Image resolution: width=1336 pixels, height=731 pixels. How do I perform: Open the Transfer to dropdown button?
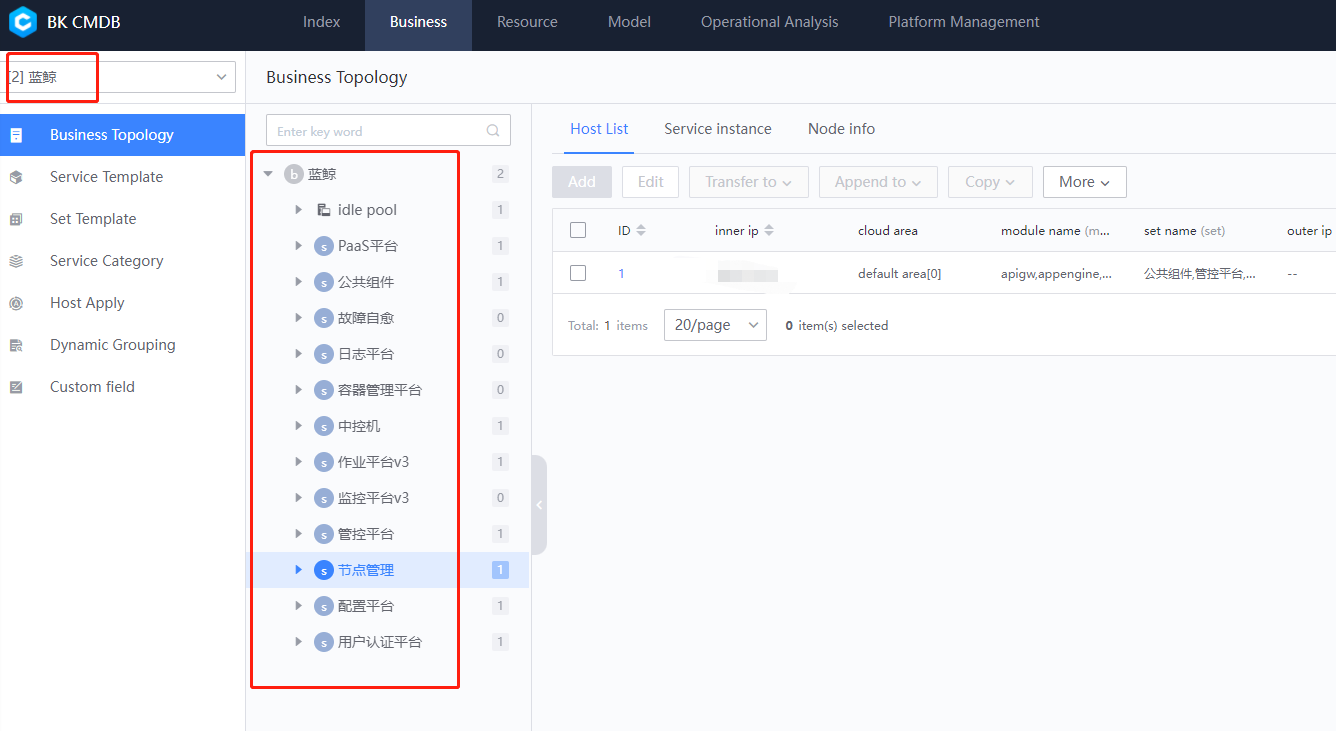coord(749,182)
